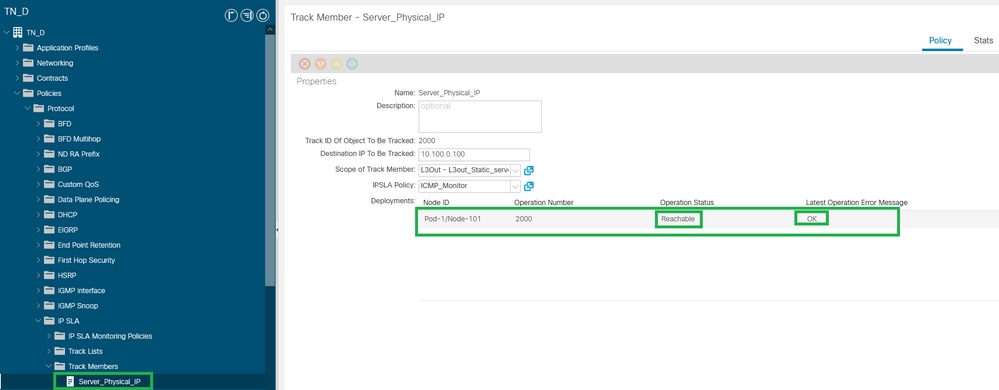Switch to the Policy tab
This screenshot has width=999, height=390.
tap(940, 40)
